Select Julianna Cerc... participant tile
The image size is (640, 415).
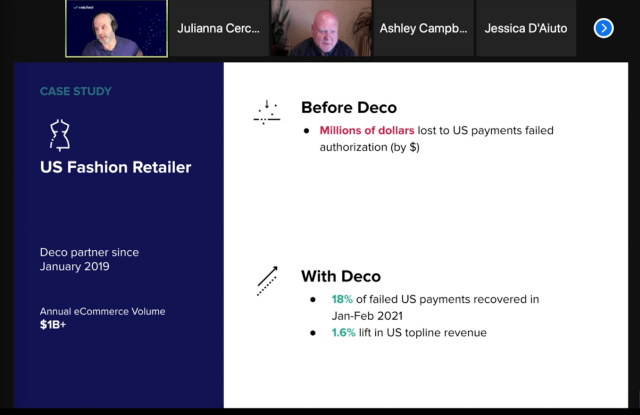click(218, 28)
